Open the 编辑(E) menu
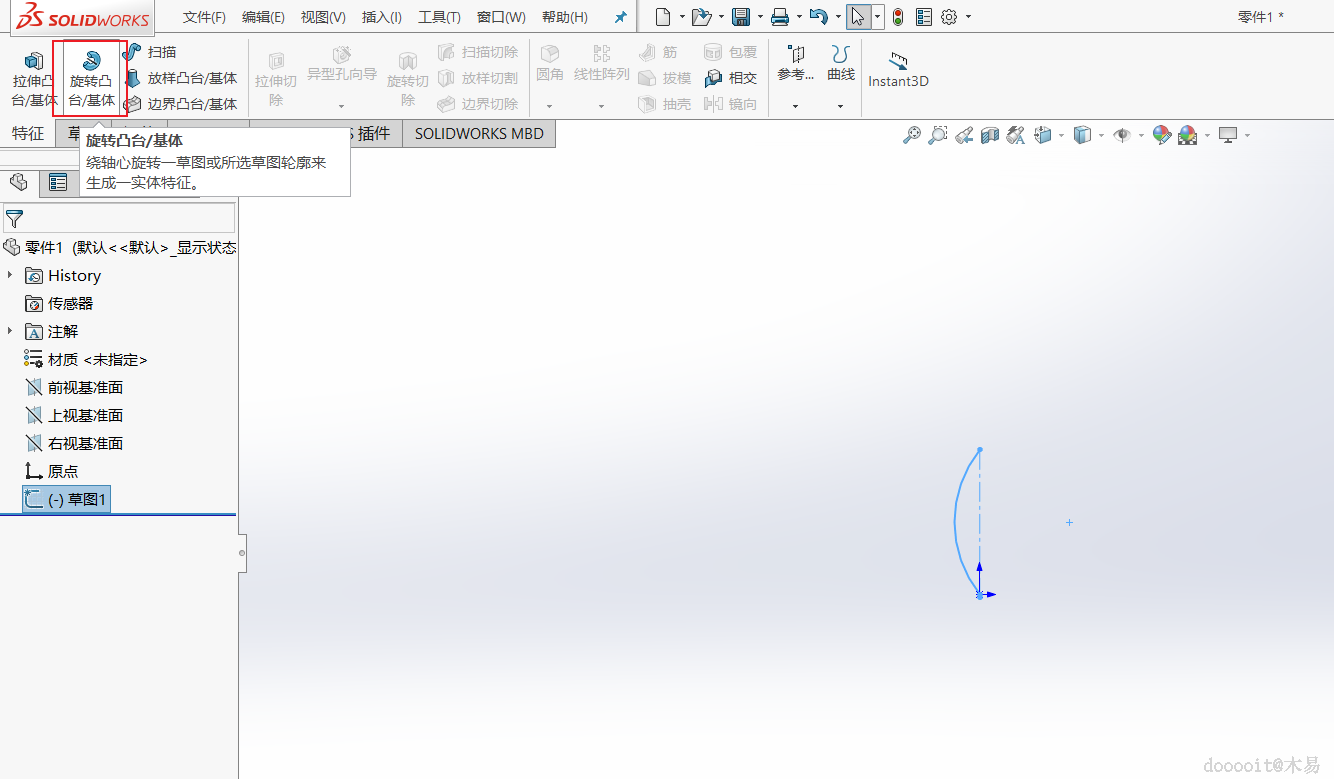The width and height of the screenshot is (1334, 779). click(263, 17)
